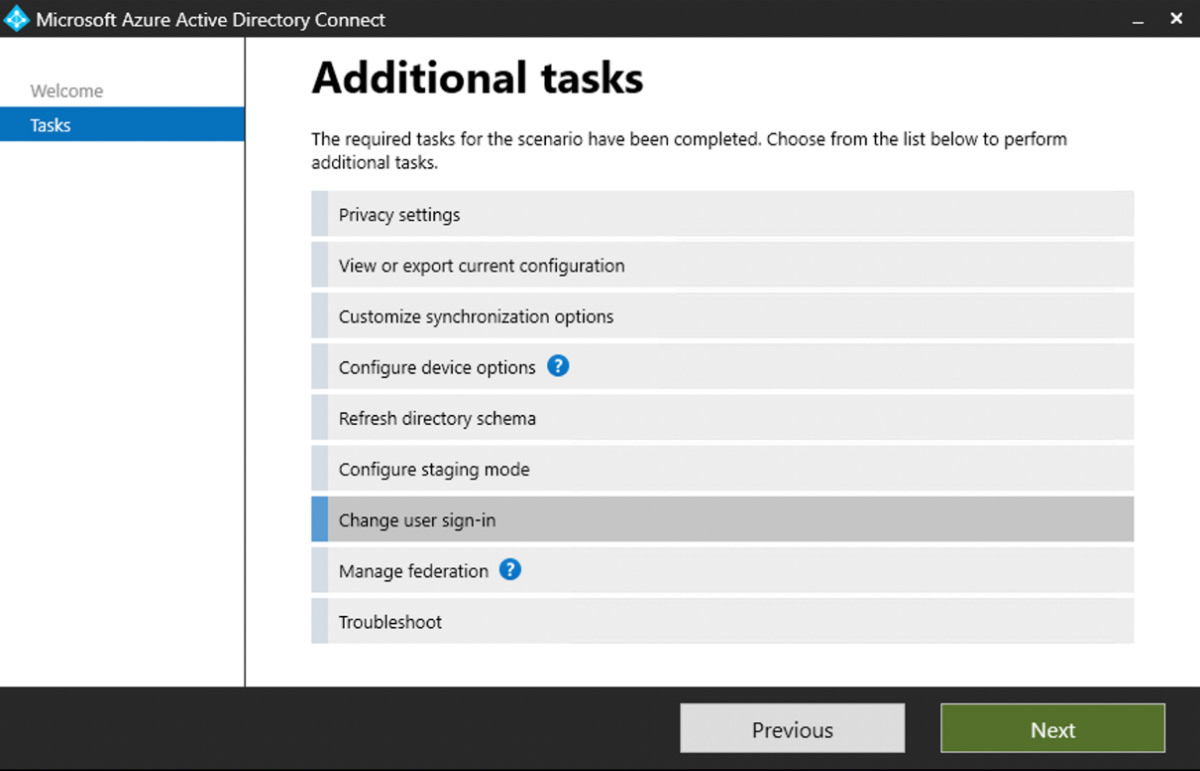Click the Azure AD Connect logo icon

point(17,19)
